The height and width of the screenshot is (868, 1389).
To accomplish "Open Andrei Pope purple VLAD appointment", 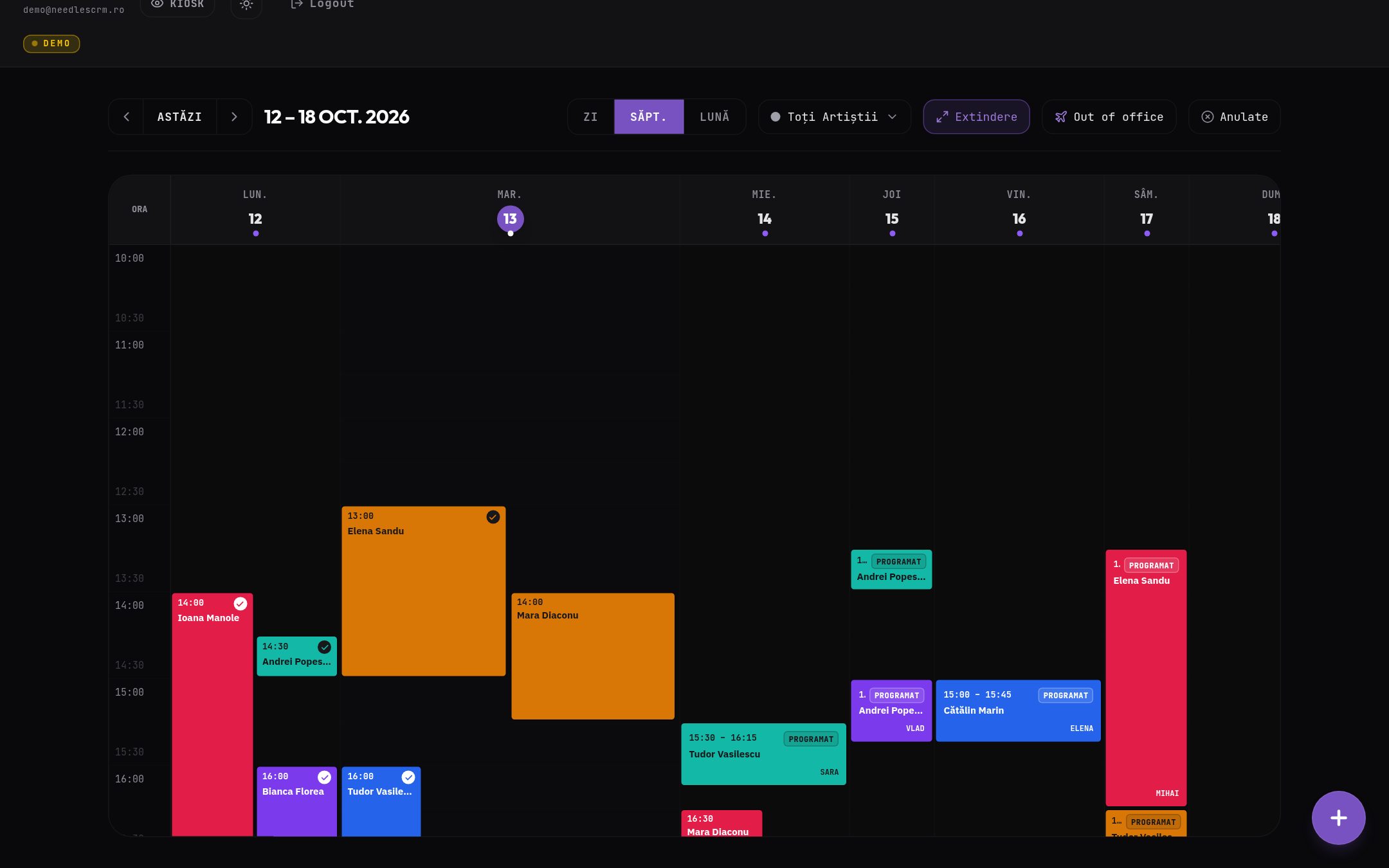I will [x=891, y=710].
